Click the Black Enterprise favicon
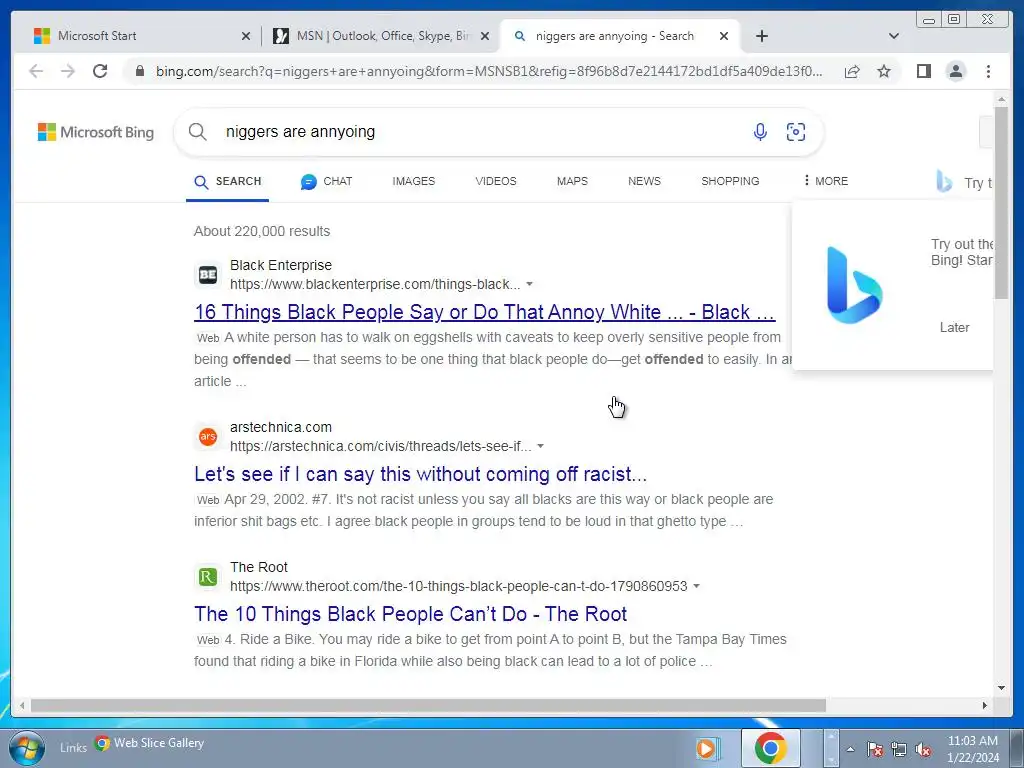 (208, 274)
